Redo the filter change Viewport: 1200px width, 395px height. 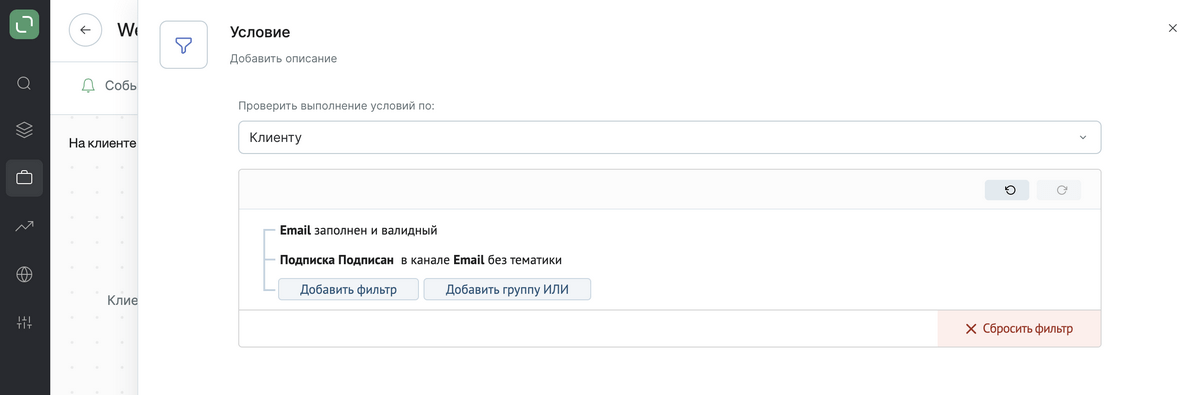tap(1059, 190)
